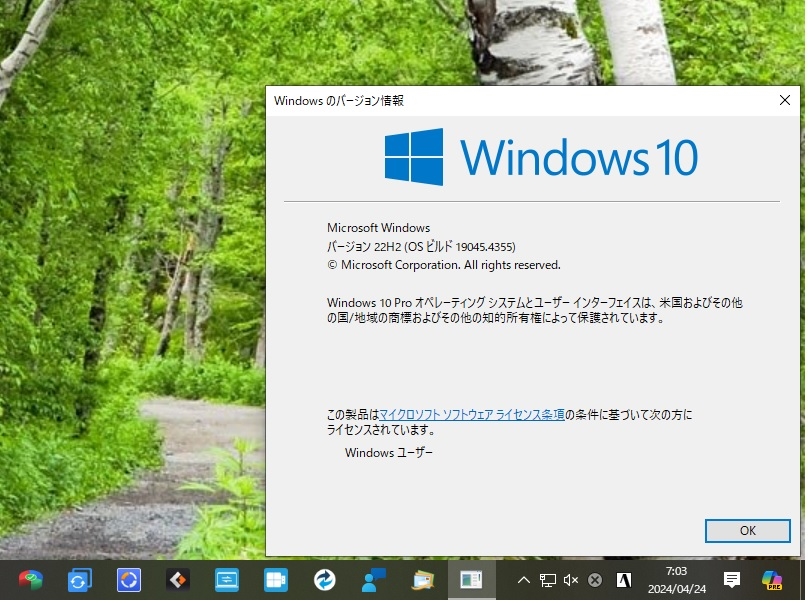Click '© Microsoft Corporation. All rights reserved.'
Screen dimensions: 808x603
click(x=445, y=266)
